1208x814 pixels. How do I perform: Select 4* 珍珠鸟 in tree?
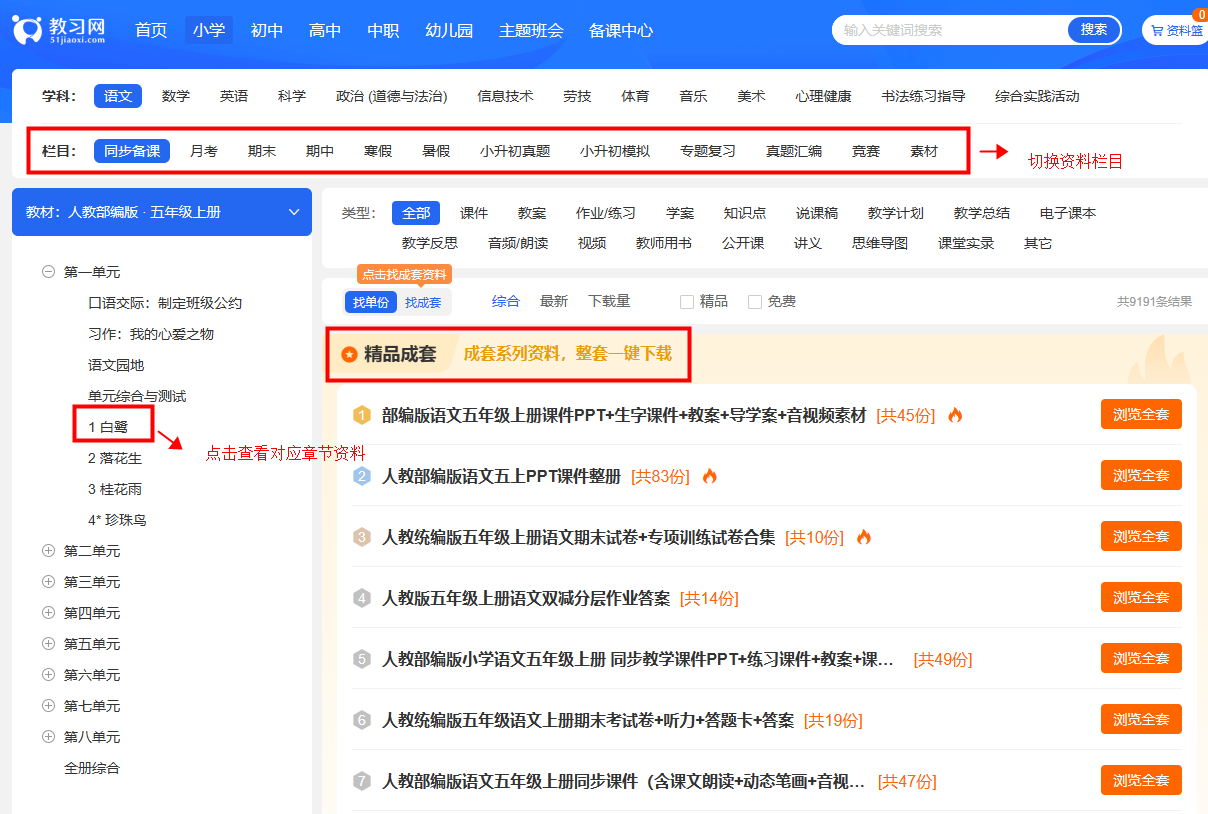click(x=118, y=520)
